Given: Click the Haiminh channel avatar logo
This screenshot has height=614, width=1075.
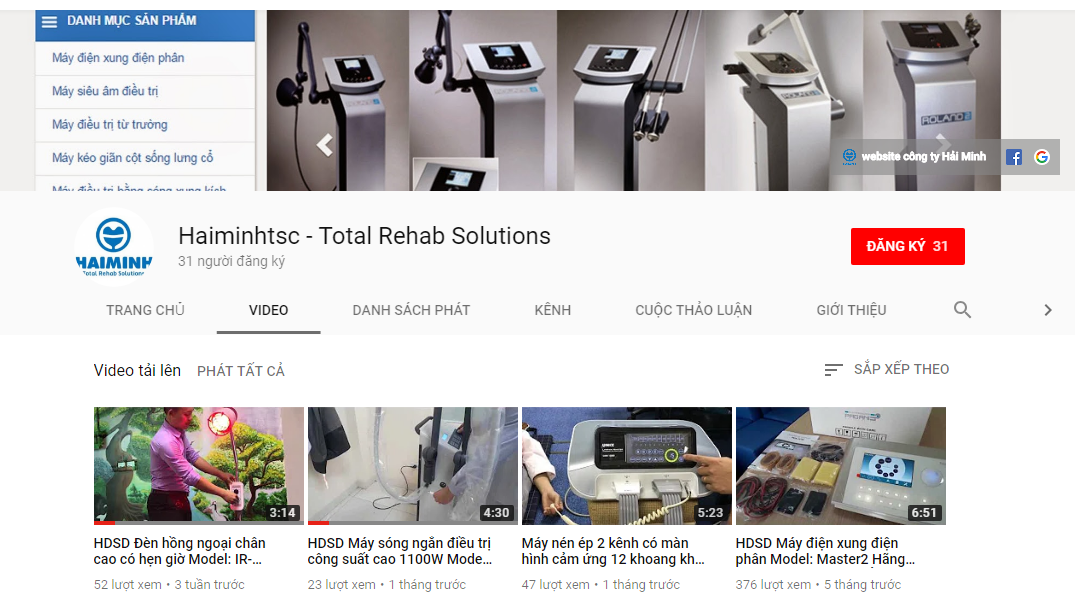Looking at the screenshot, I should (114, 246).
